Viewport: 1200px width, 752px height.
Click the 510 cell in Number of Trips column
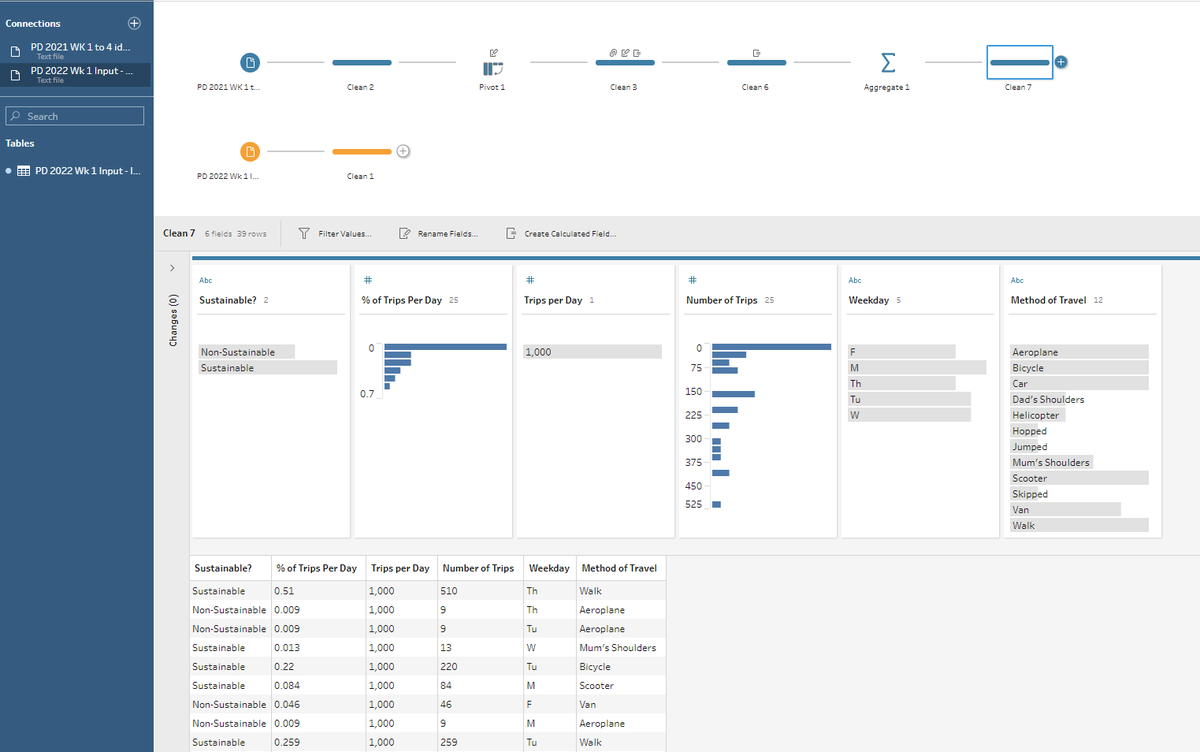pyautogui.click(x=479, y=591)
